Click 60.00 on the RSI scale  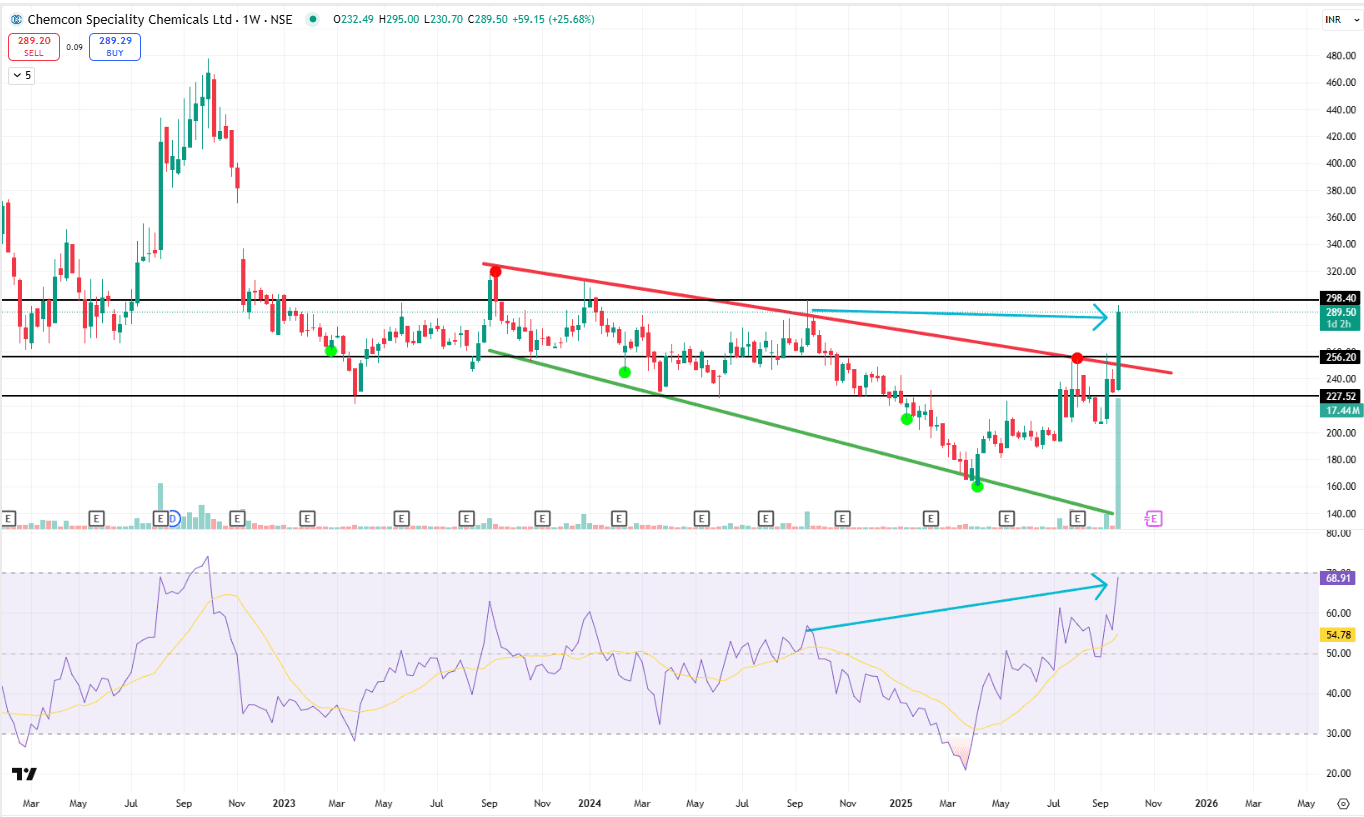[1338, 614]
